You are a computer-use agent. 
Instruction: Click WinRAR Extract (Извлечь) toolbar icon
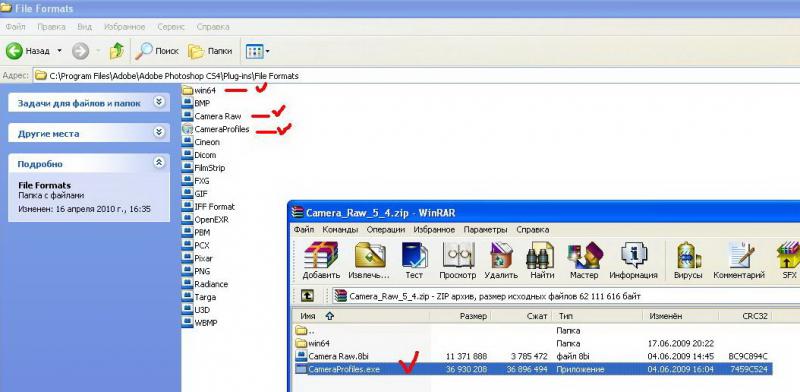pyautogui.click(x=368, y=260)
